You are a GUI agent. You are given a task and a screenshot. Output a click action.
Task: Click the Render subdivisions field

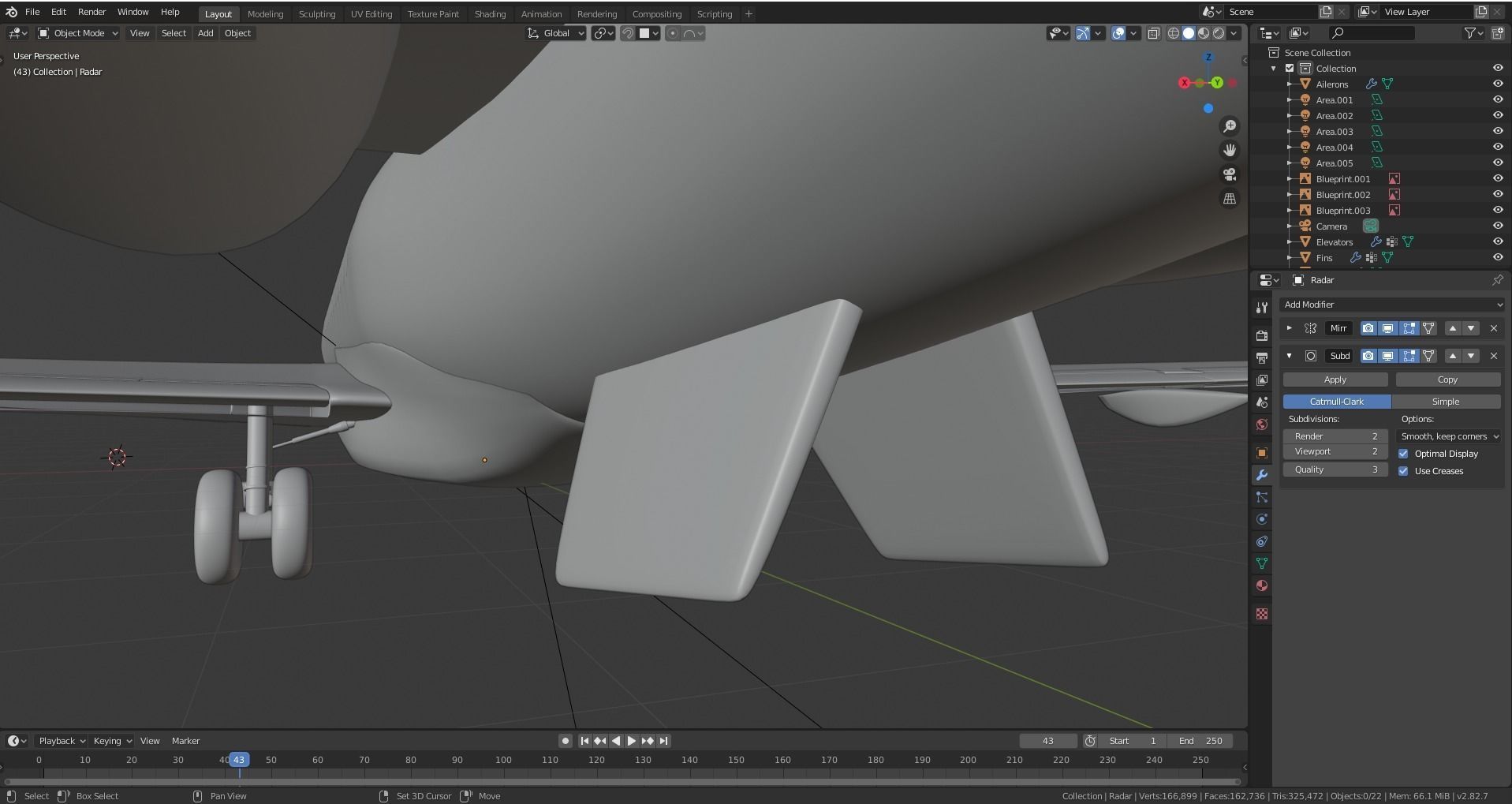pyautogui.click(x=1335, y=436)
